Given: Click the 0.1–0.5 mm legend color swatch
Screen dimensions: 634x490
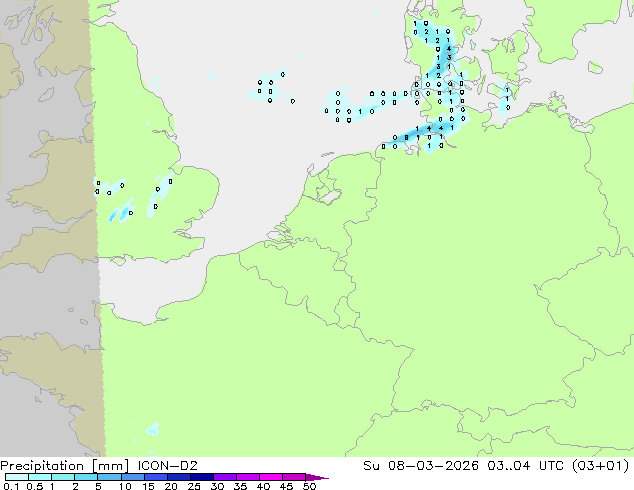Looking at the screenshot, I should pyautogui.click(x=17, y=477).
